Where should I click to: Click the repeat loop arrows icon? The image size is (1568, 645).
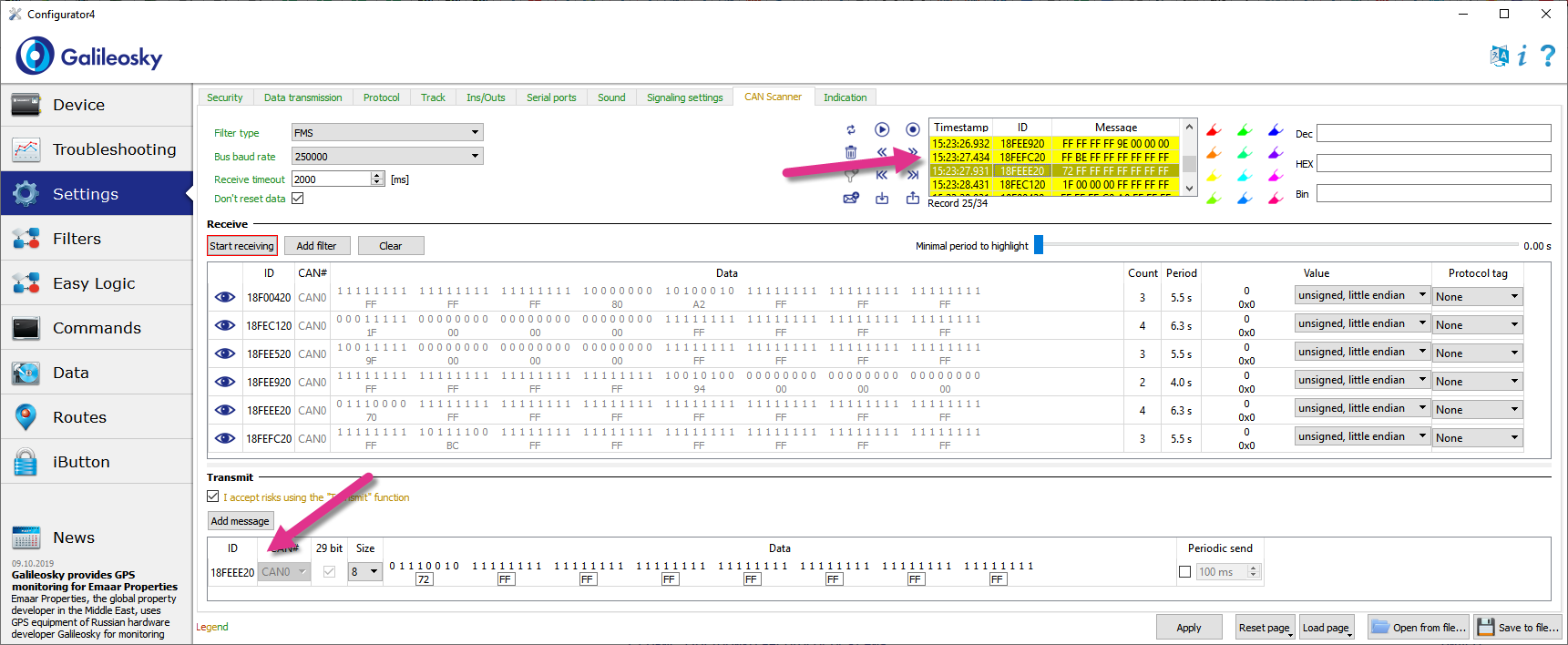[x=851, y=130]
